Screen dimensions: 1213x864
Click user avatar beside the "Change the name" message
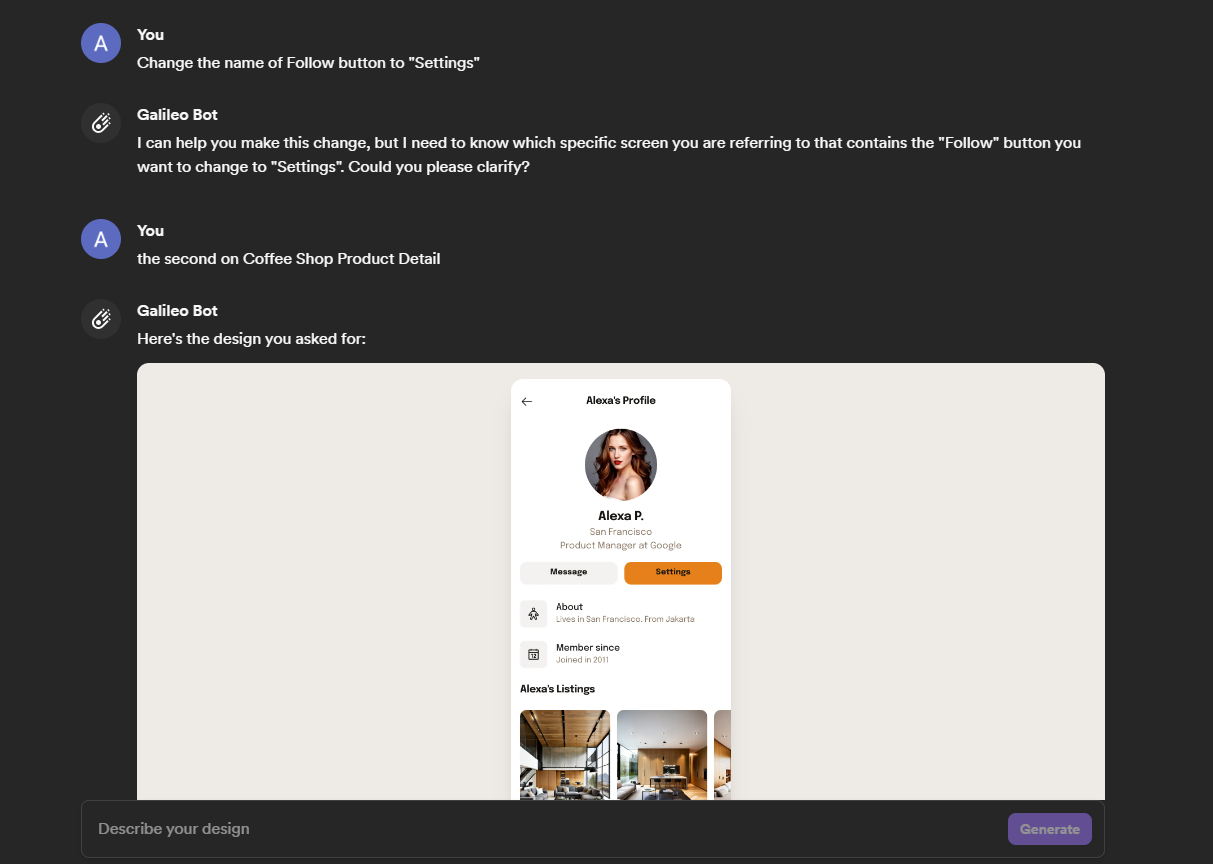100,43
